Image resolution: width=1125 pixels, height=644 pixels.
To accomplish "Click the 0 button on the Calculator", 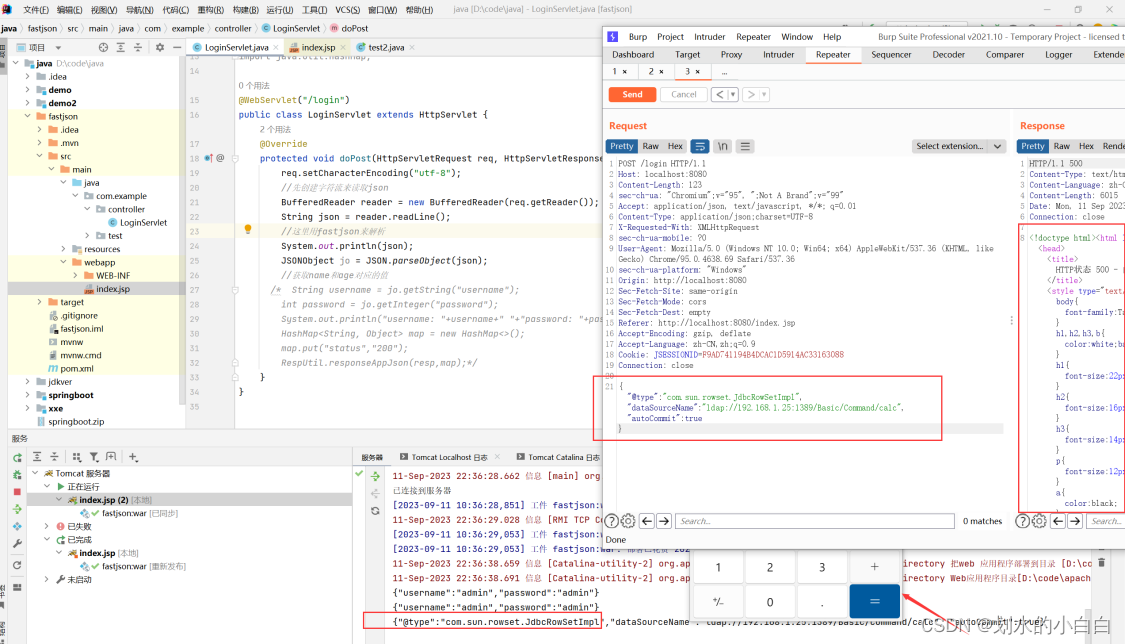I will pos(770,602).
